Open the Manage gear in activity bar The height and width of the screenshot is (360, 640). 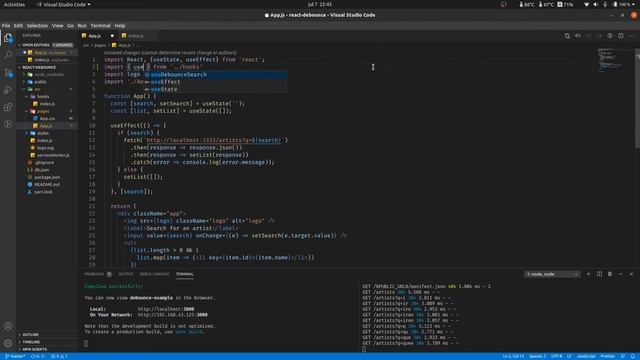[8, 343]
